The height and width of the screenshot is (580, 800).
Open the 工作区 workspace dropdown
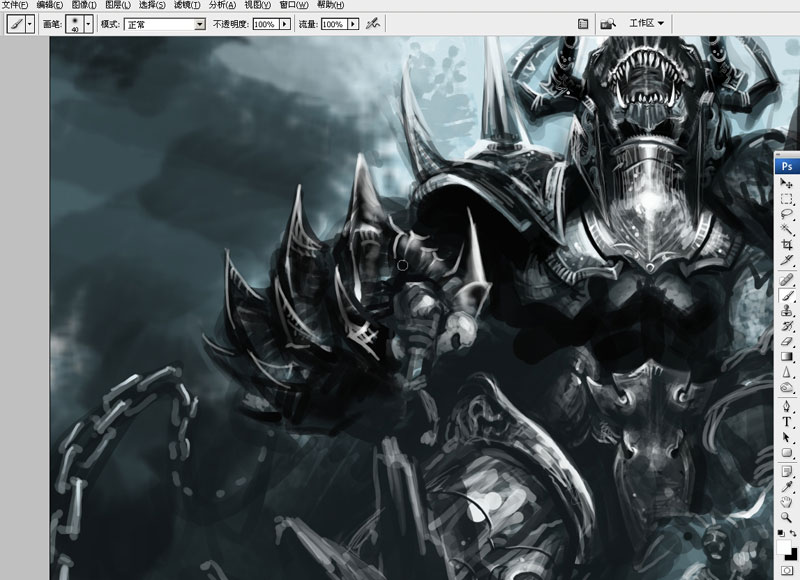pos(646,23)
